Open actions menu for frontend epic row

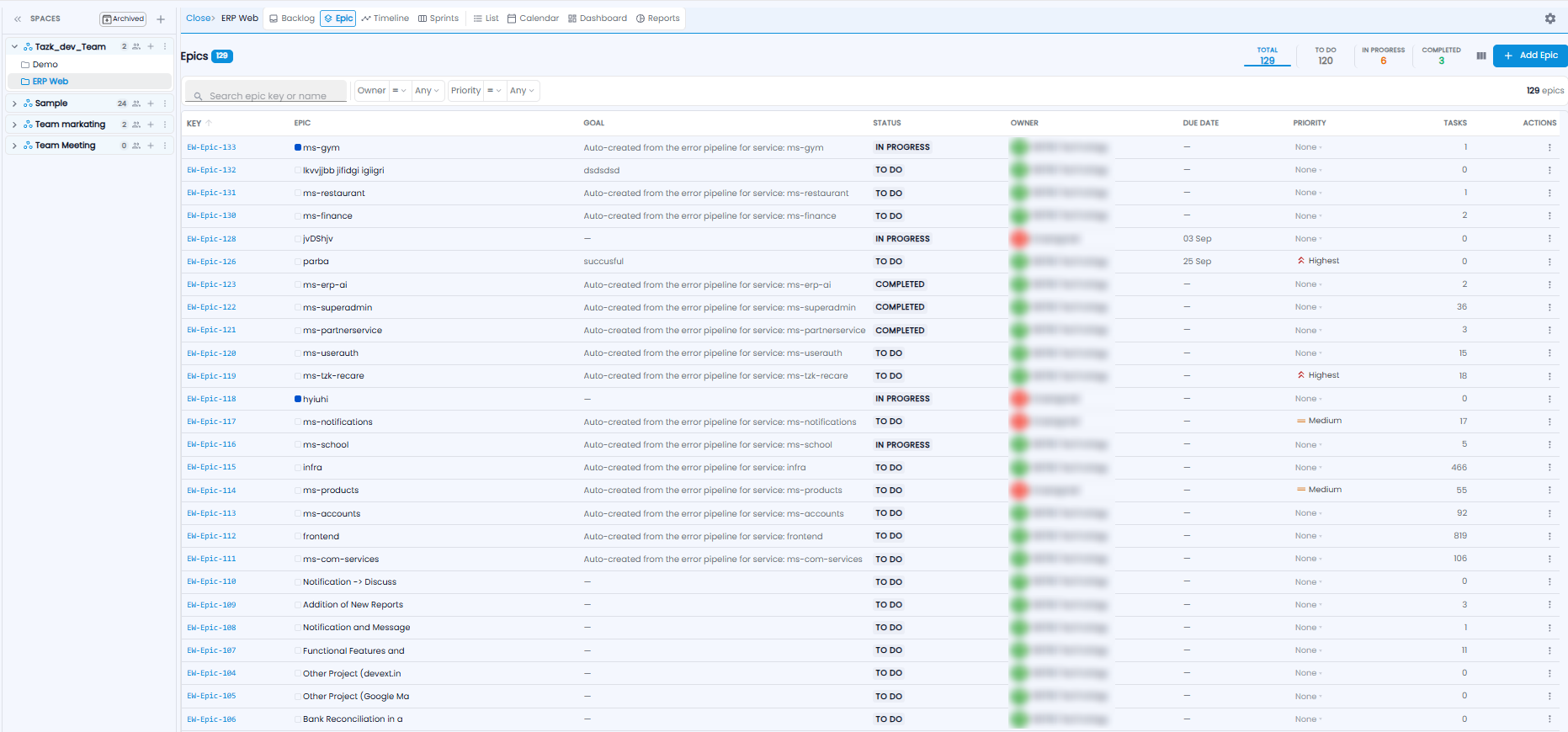(x=1549, y=536)
